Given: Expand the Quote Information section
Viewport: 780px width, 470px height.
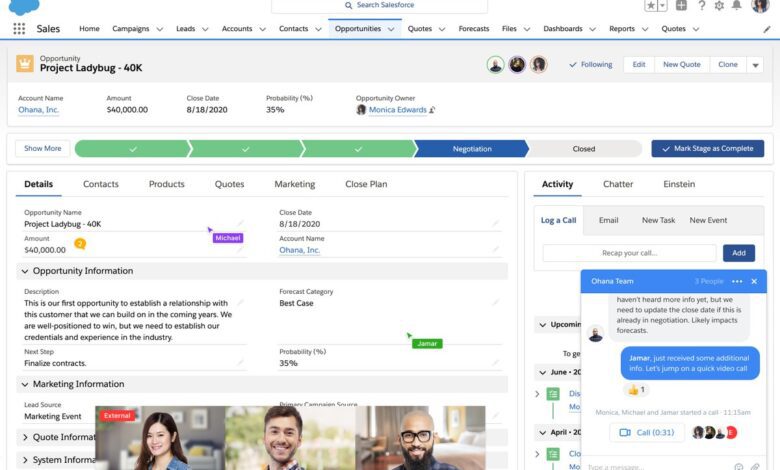Looking at the screenshot, I should [24, 438].
